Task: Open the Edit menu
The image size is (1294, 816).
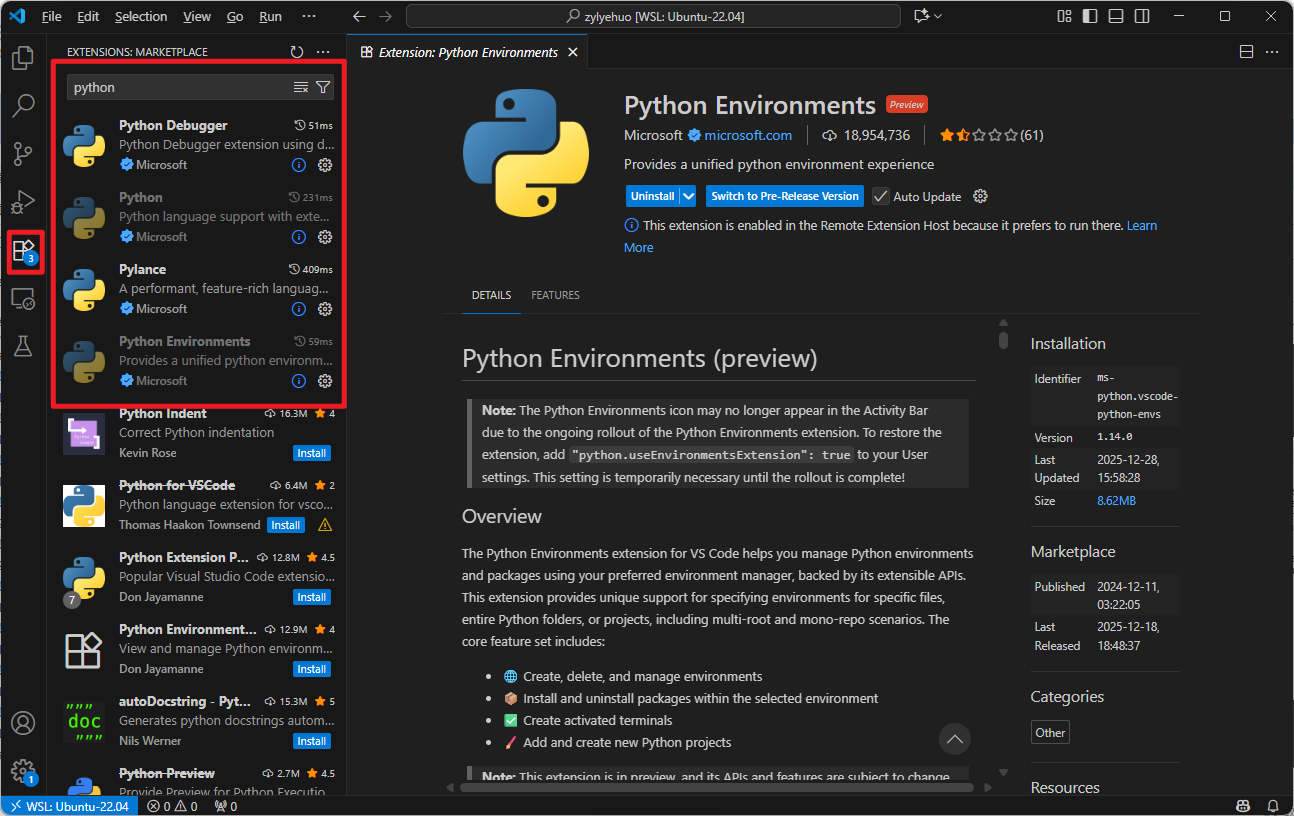Action: point(88,17)
